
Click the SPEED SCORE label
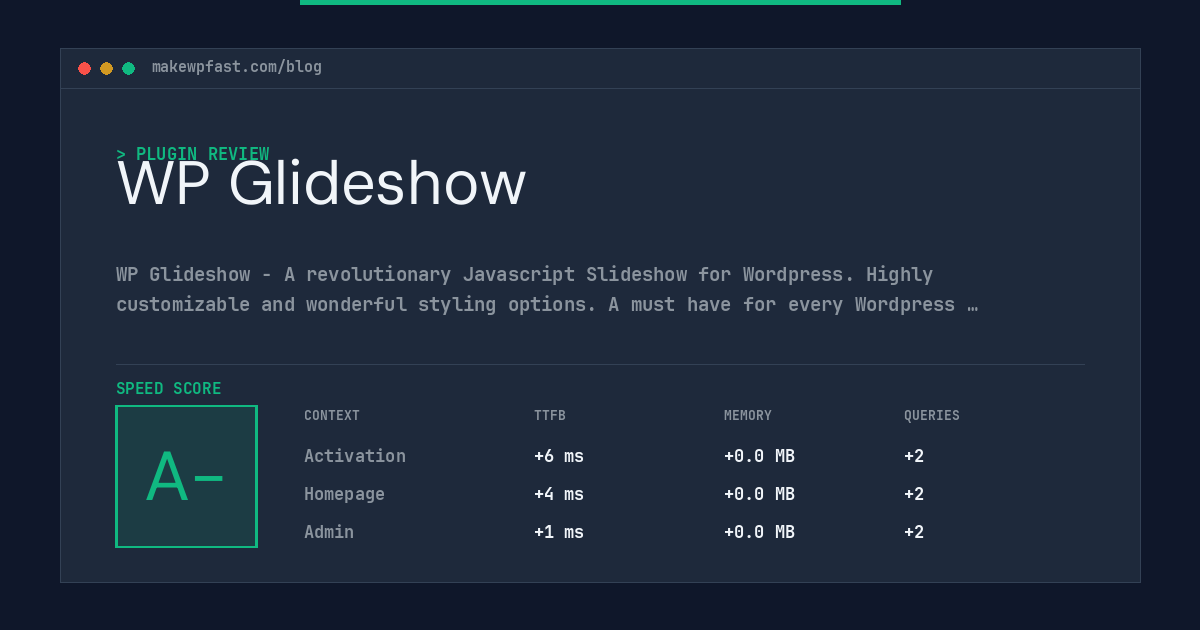pyautogui.click(x=169, y=389)
